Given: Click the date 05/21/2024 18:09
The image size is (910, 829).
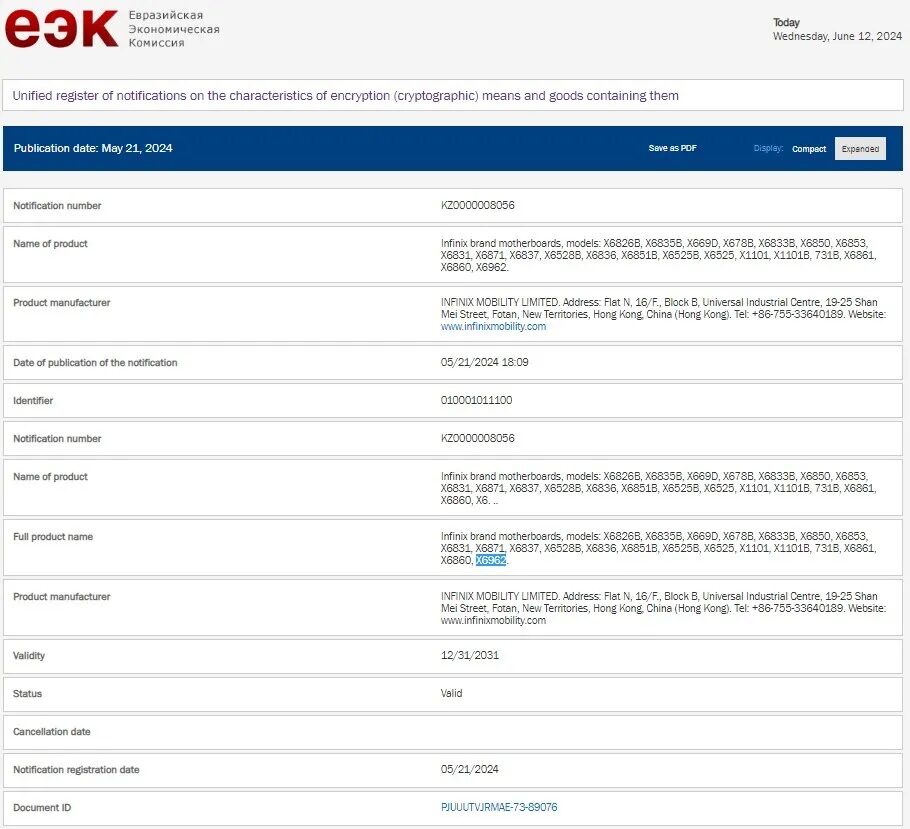Looking at the screenshot, I should coord(484,362).
